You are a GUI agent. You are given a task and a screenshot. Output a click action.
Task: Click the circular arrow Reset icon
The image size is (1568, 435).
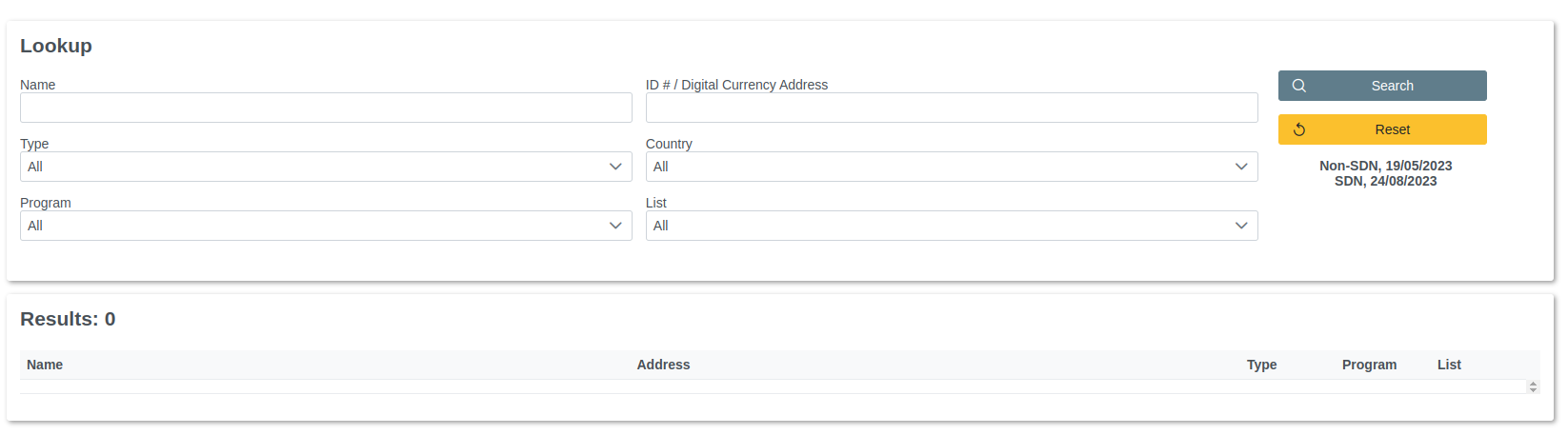pyautogui.click(x=1298, y=129)
